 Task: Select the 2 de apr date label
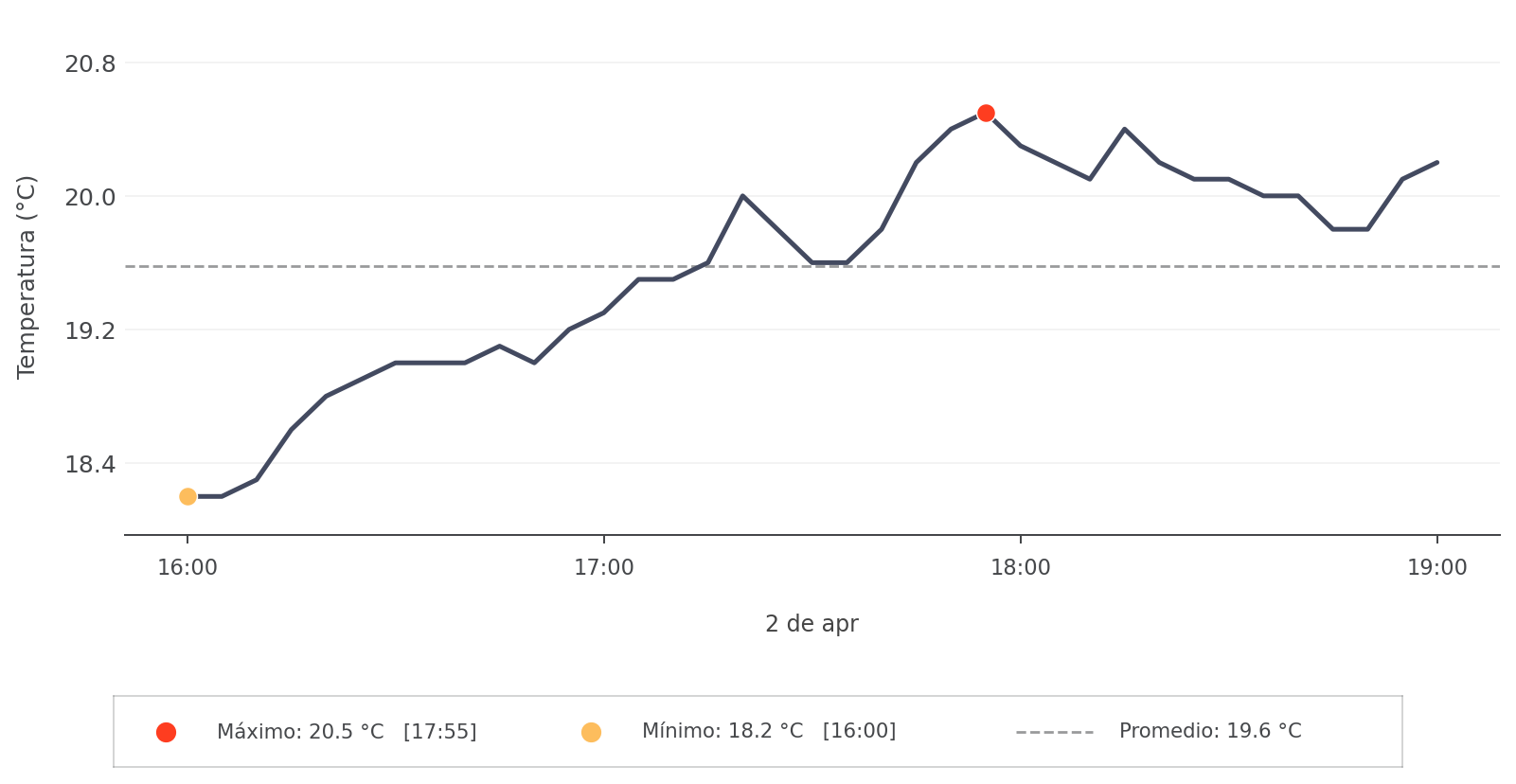(x=812, y=624)
